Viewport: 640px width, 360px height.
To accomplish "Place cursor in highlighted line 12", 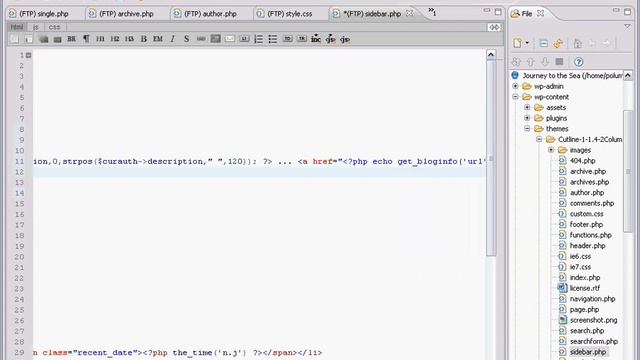I will click(x=259, y=172).
